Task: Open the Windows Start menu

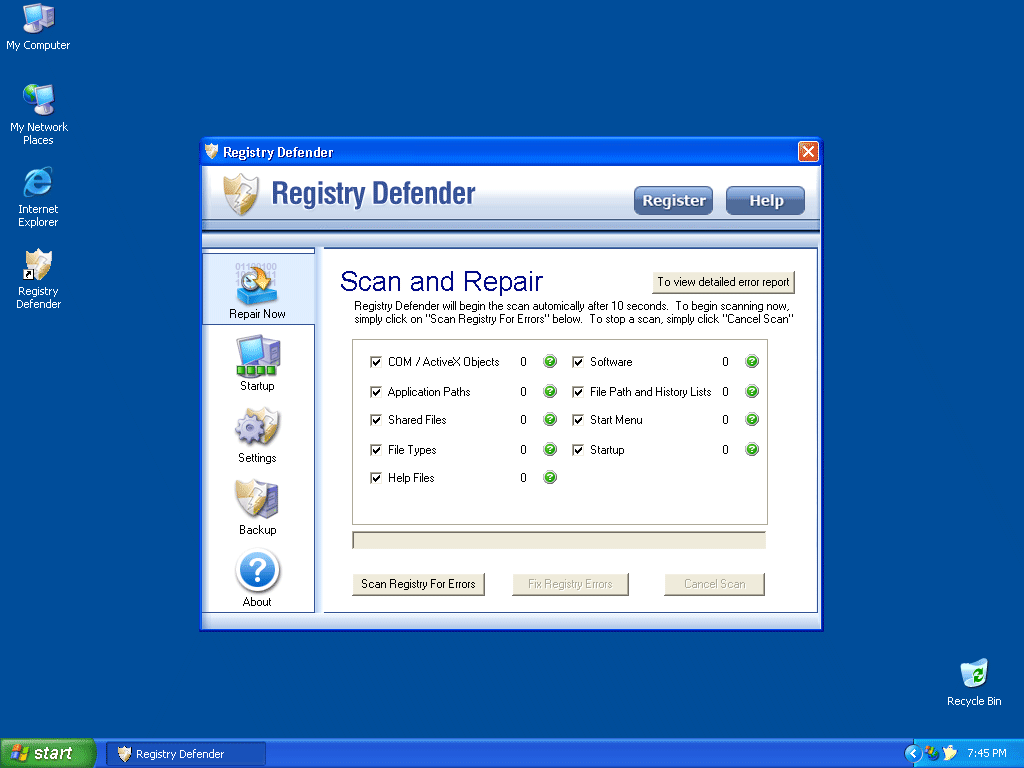Action: click(x=48, y=753)
